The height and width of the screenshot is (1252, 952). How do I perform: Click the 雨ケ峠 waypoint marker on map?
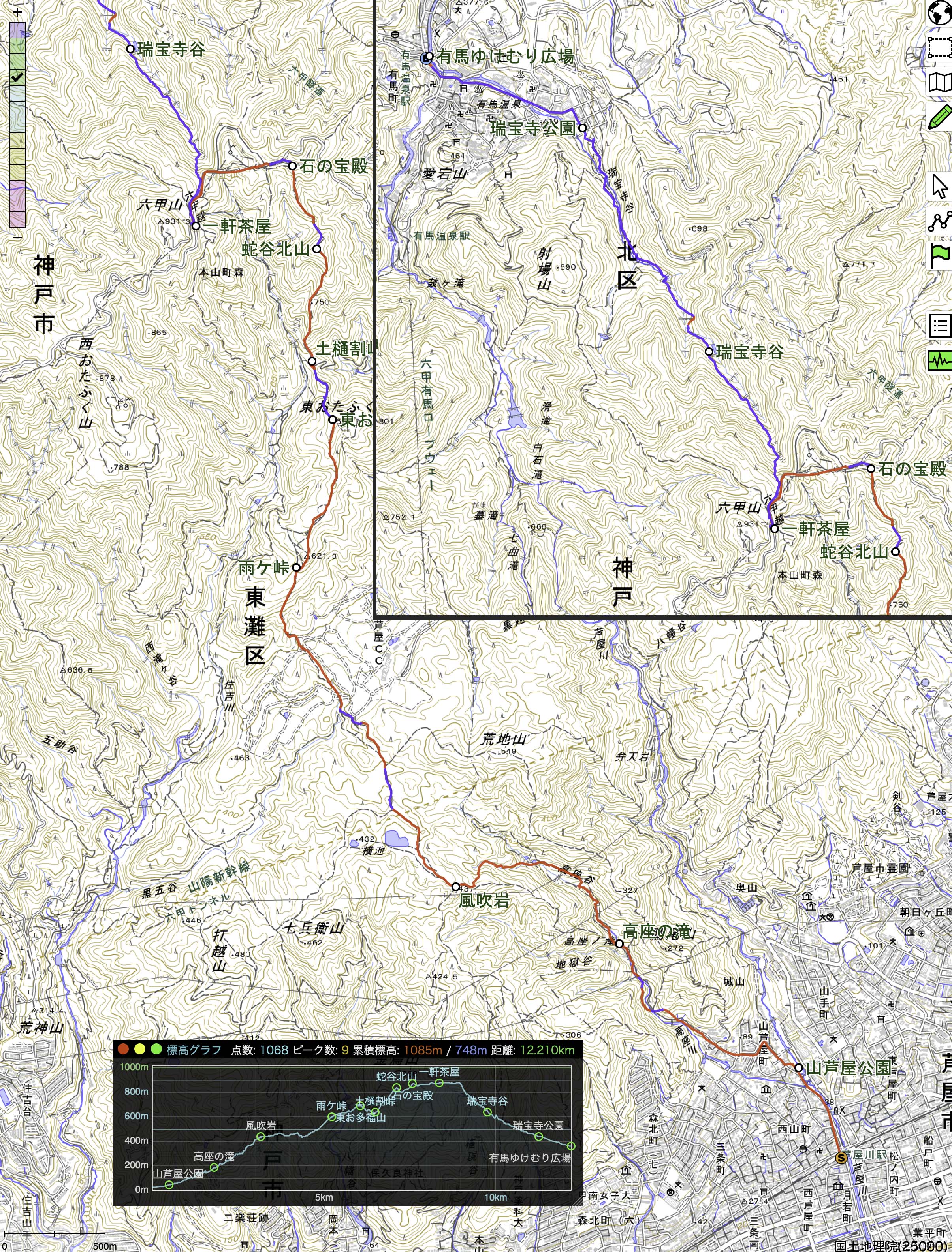pos(295,568)
